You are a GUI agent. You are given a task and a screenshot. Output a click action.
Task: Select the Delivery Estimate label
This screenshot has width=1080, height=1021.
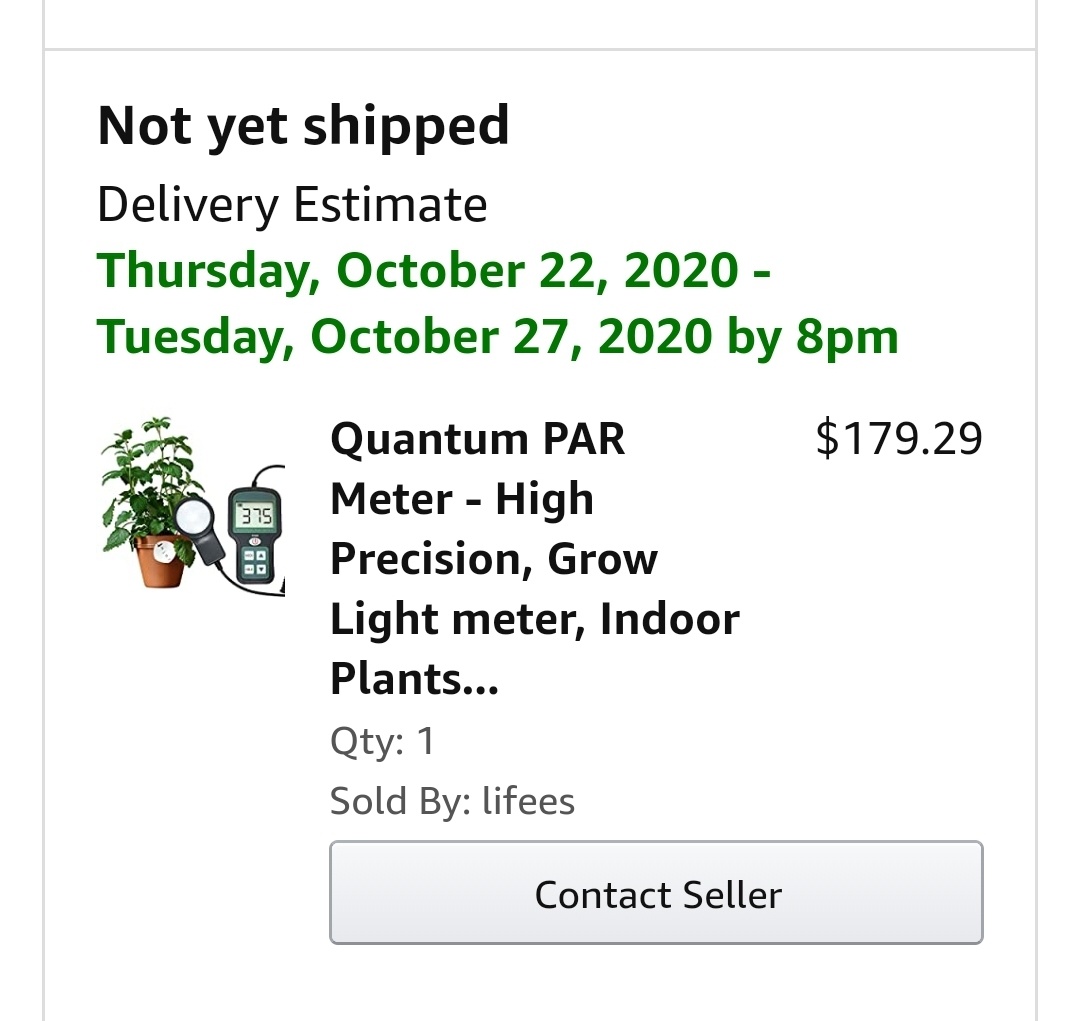point(292,205)
